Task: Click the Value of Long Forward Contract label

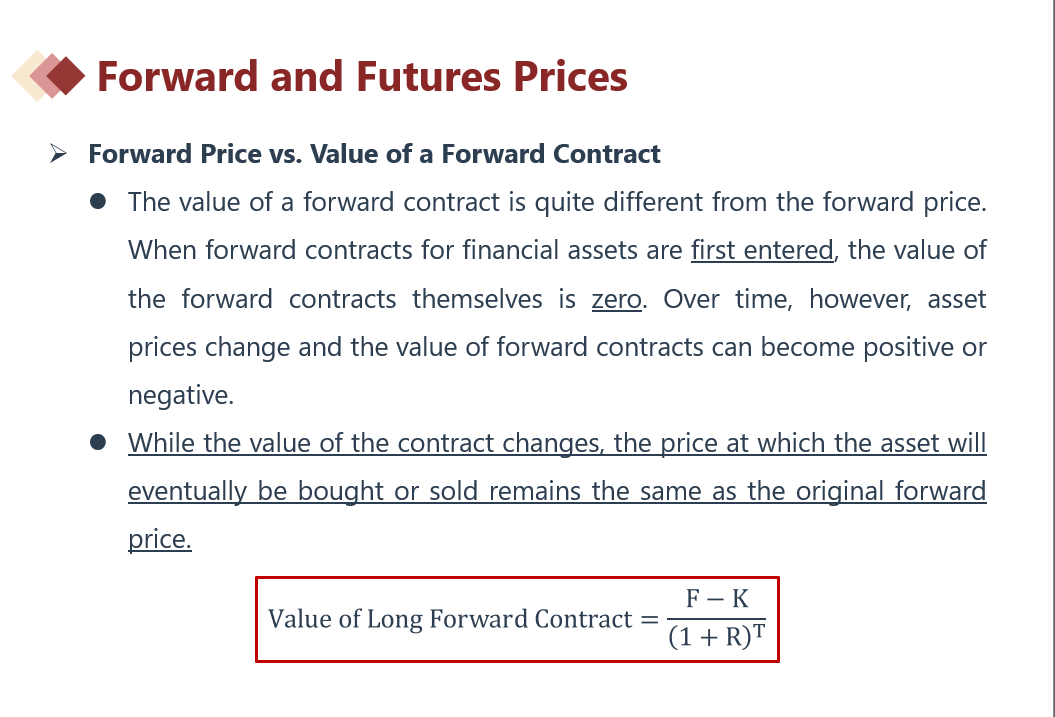Action: tap(450, 619)
